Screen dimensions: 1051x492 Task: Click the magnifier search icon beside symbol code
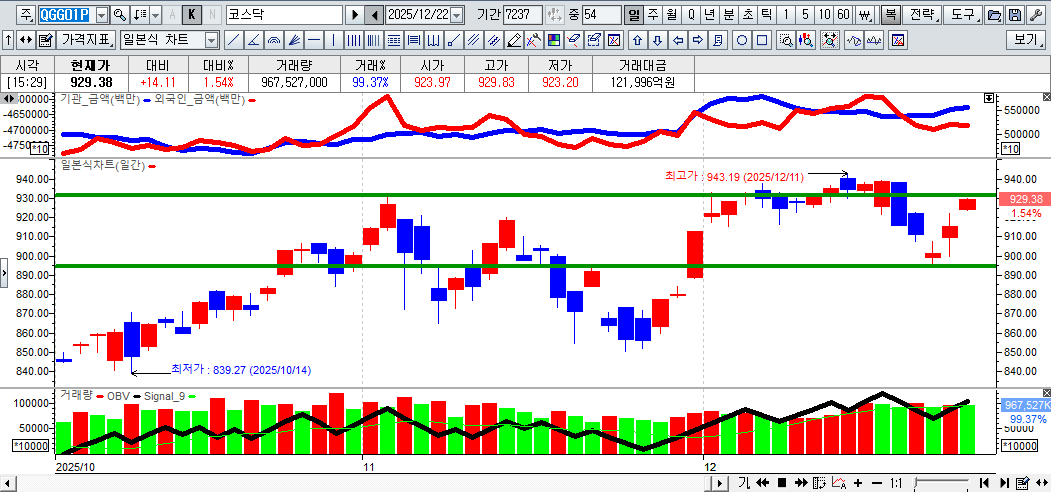(120, 15)
